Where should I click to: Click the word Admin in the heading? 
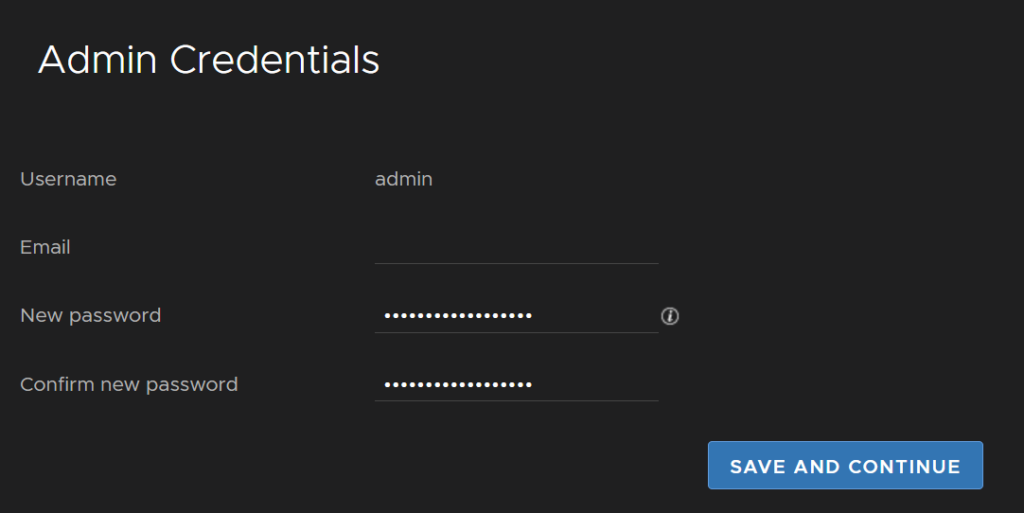tap(98, 60)
